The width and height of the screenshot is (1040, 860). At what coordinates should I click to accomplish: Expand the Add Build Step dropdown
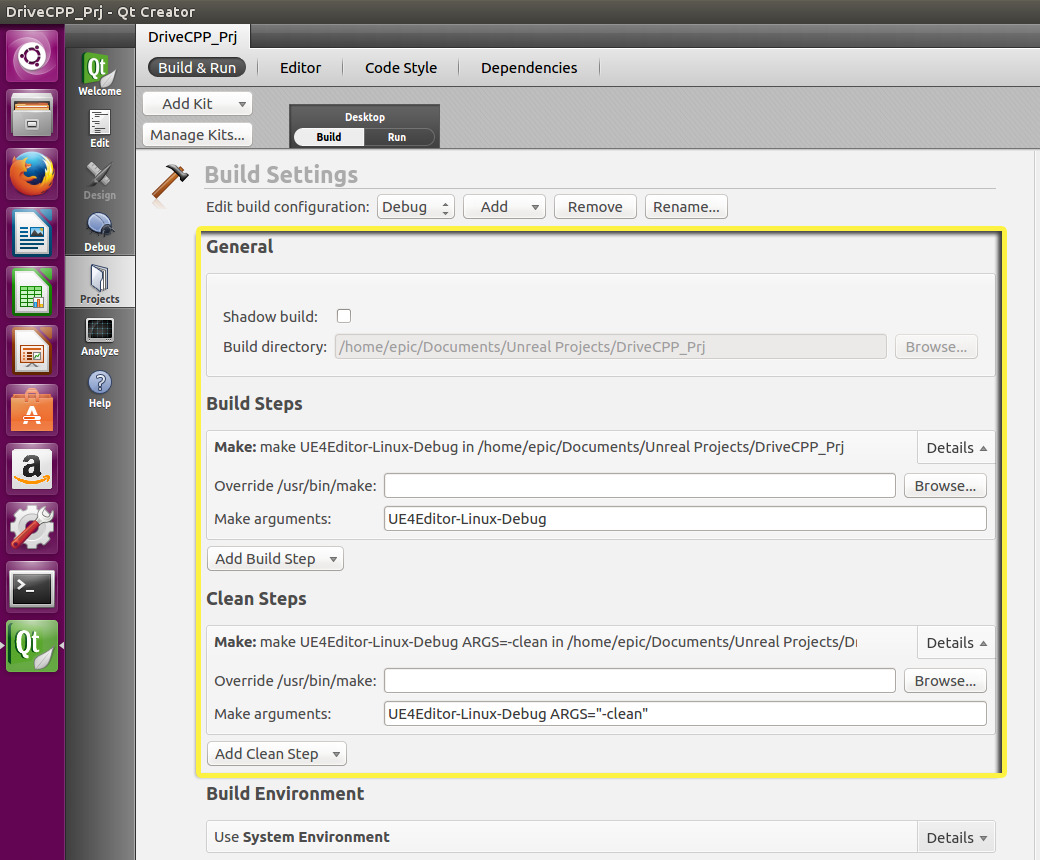tap(275, 559)
